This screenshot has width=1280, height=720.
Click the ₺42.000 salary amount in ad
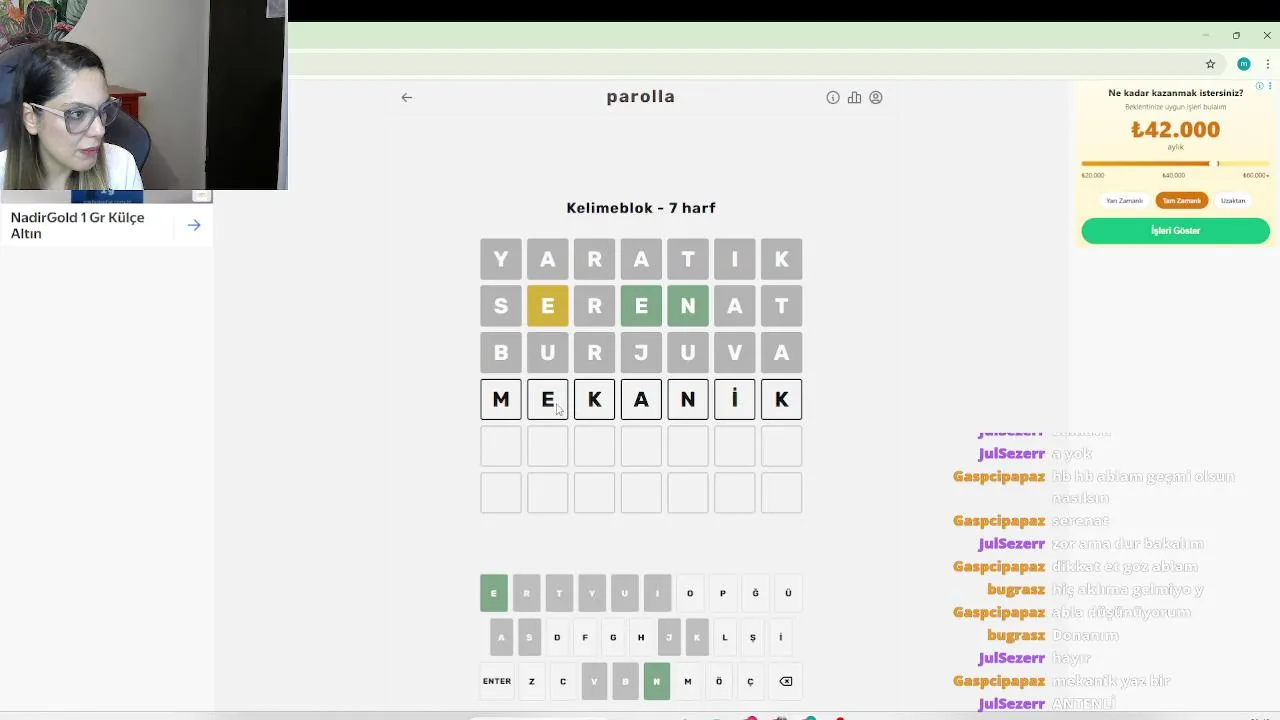tap(1175, 130)
